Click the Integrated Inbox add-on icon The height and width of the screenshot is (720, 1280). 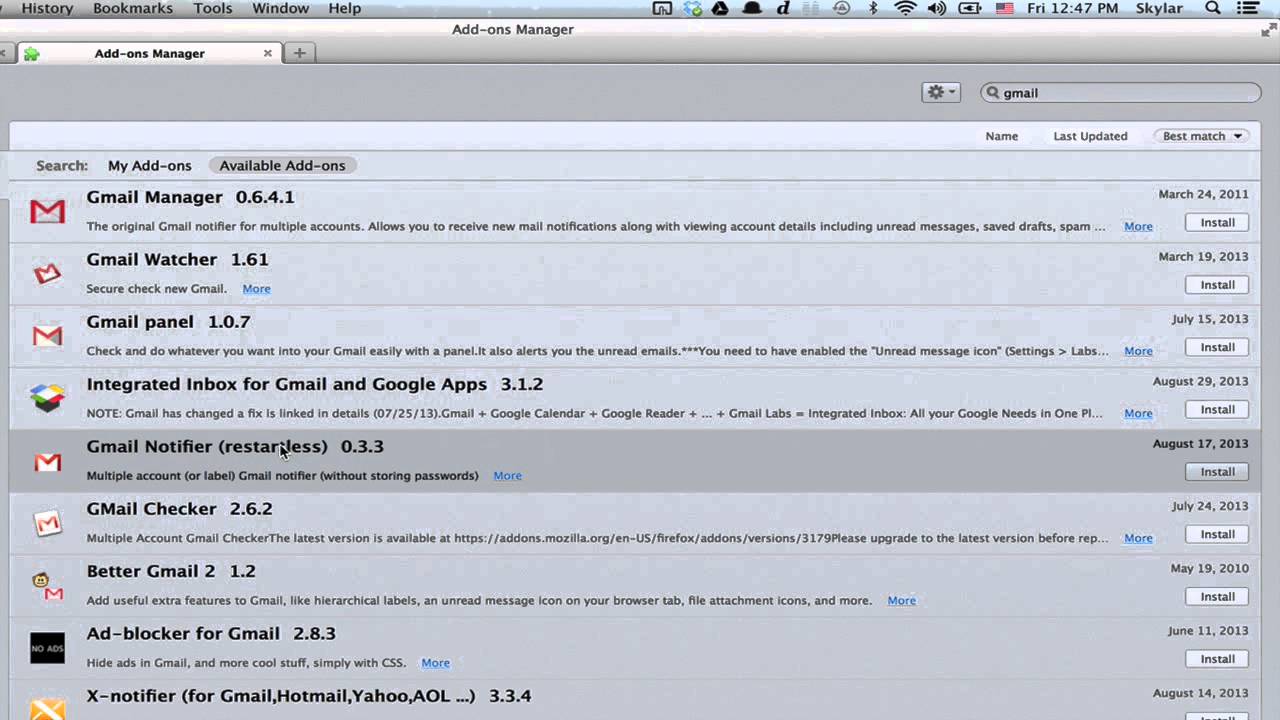(x=47, y=398)
